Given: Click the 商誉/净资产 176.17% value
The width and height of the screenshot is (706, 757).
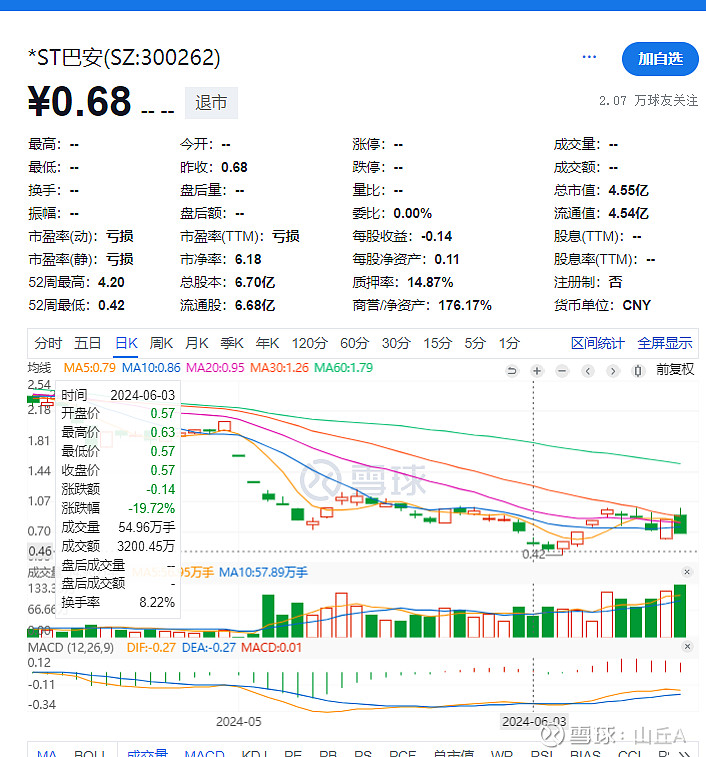Looking at the screenshot, I should click(465, 306).
